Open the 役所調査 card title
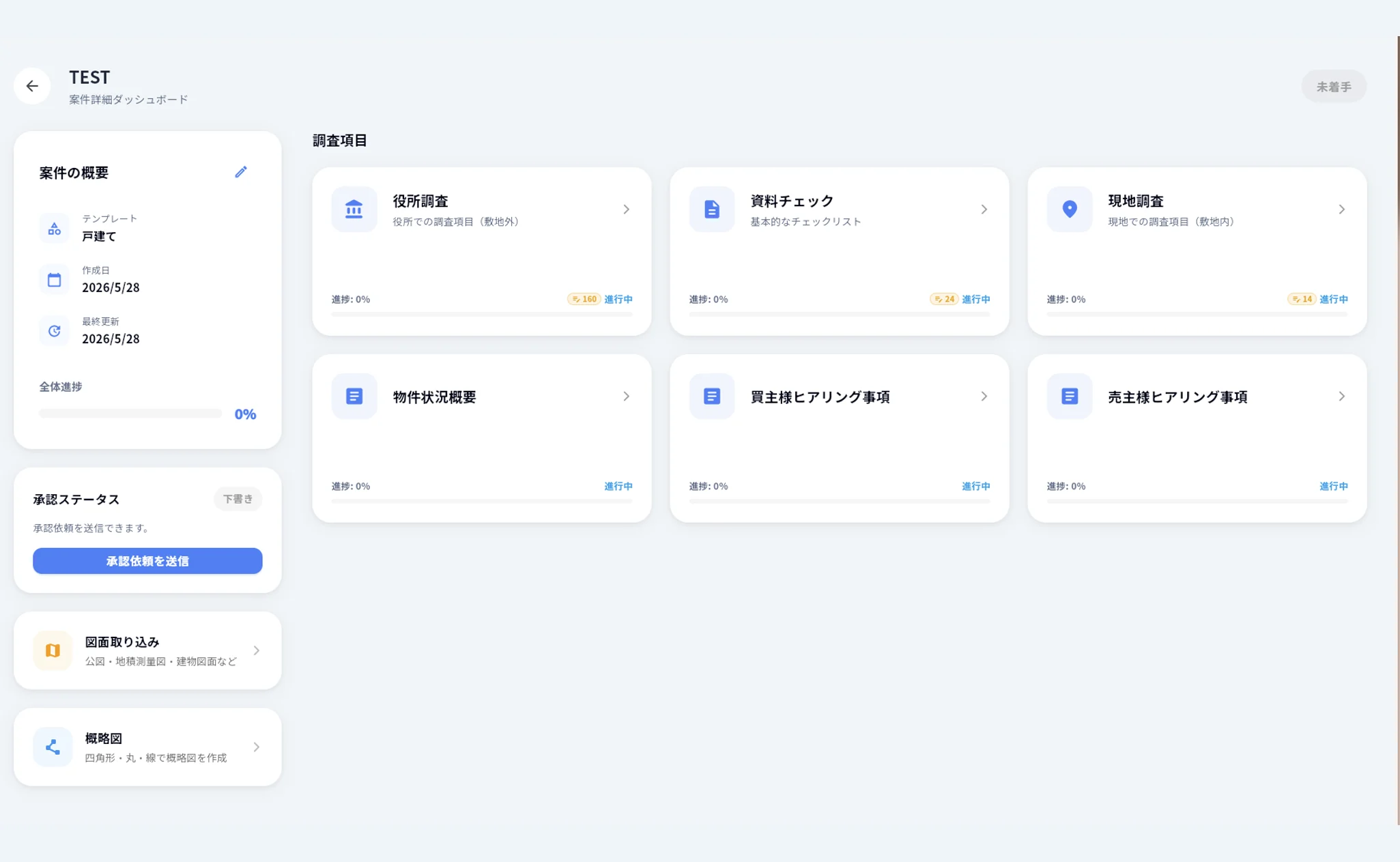 pos(420,201)
